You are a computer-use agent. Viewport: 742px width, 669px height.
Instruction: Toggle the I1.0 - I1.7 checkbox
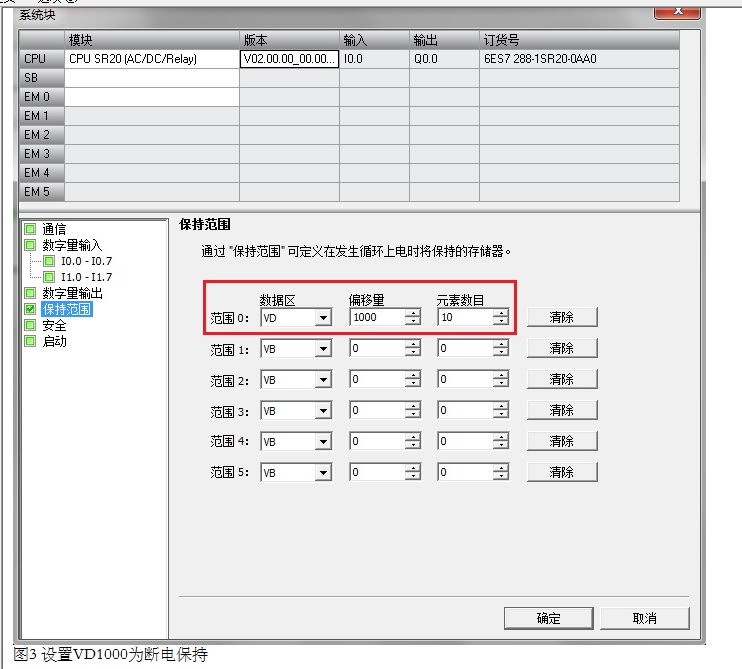tap(49, 277)
